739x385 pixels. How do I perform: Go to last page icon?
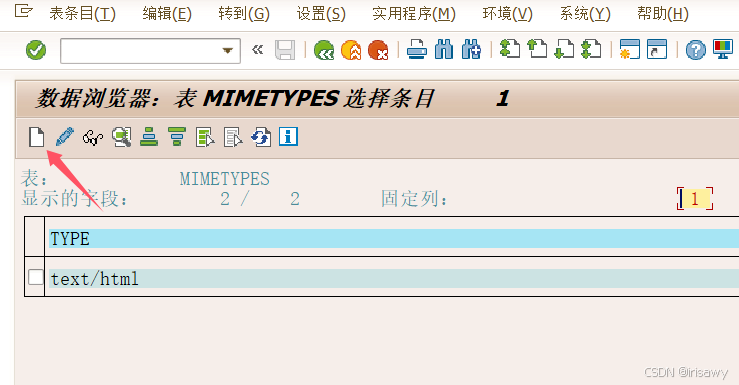(591, 49)
